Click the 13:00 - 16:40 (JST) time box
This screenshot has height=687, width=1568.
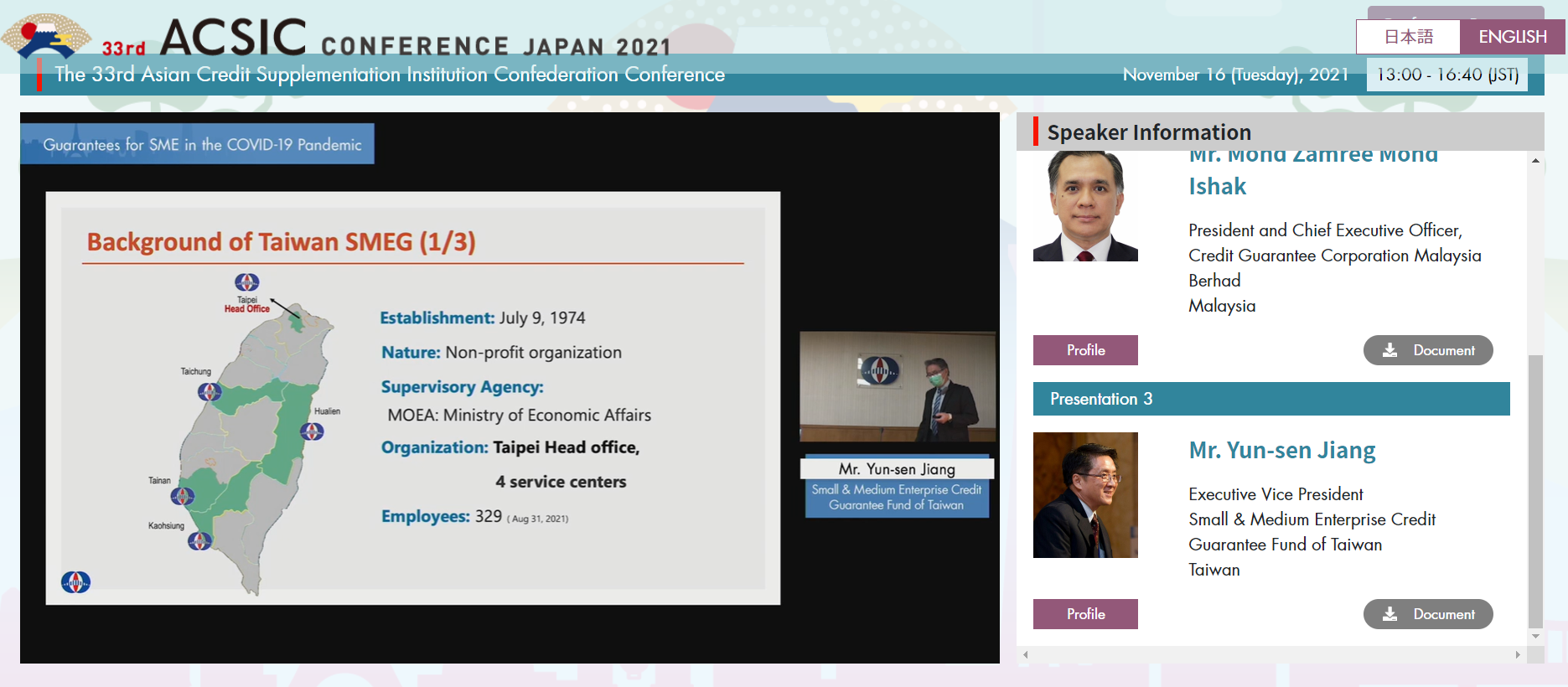pyautogui.click(x=1447, y=75)
